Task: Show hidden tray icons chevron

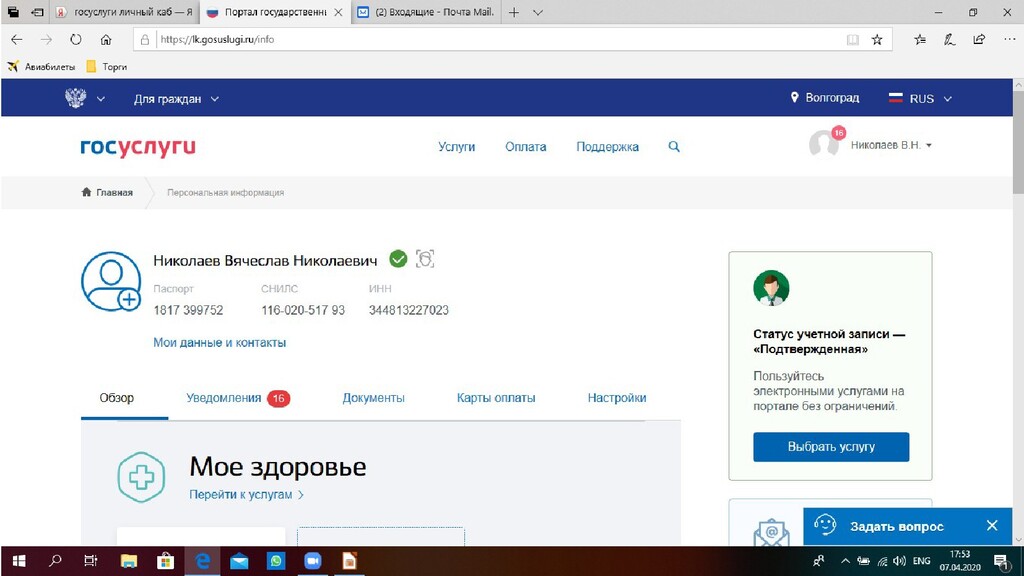Action: click(x=845, y=561)
